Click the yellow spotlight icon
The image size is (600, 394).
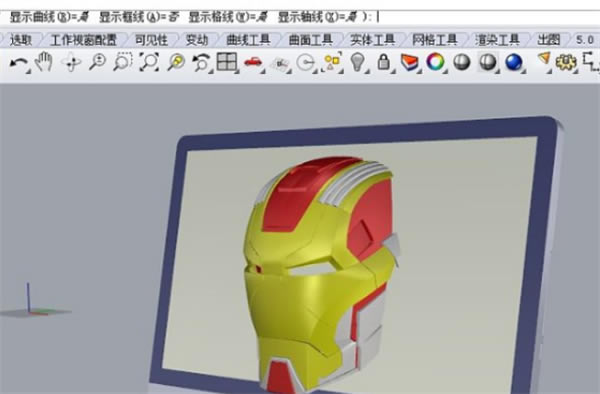tap(544, 61)
